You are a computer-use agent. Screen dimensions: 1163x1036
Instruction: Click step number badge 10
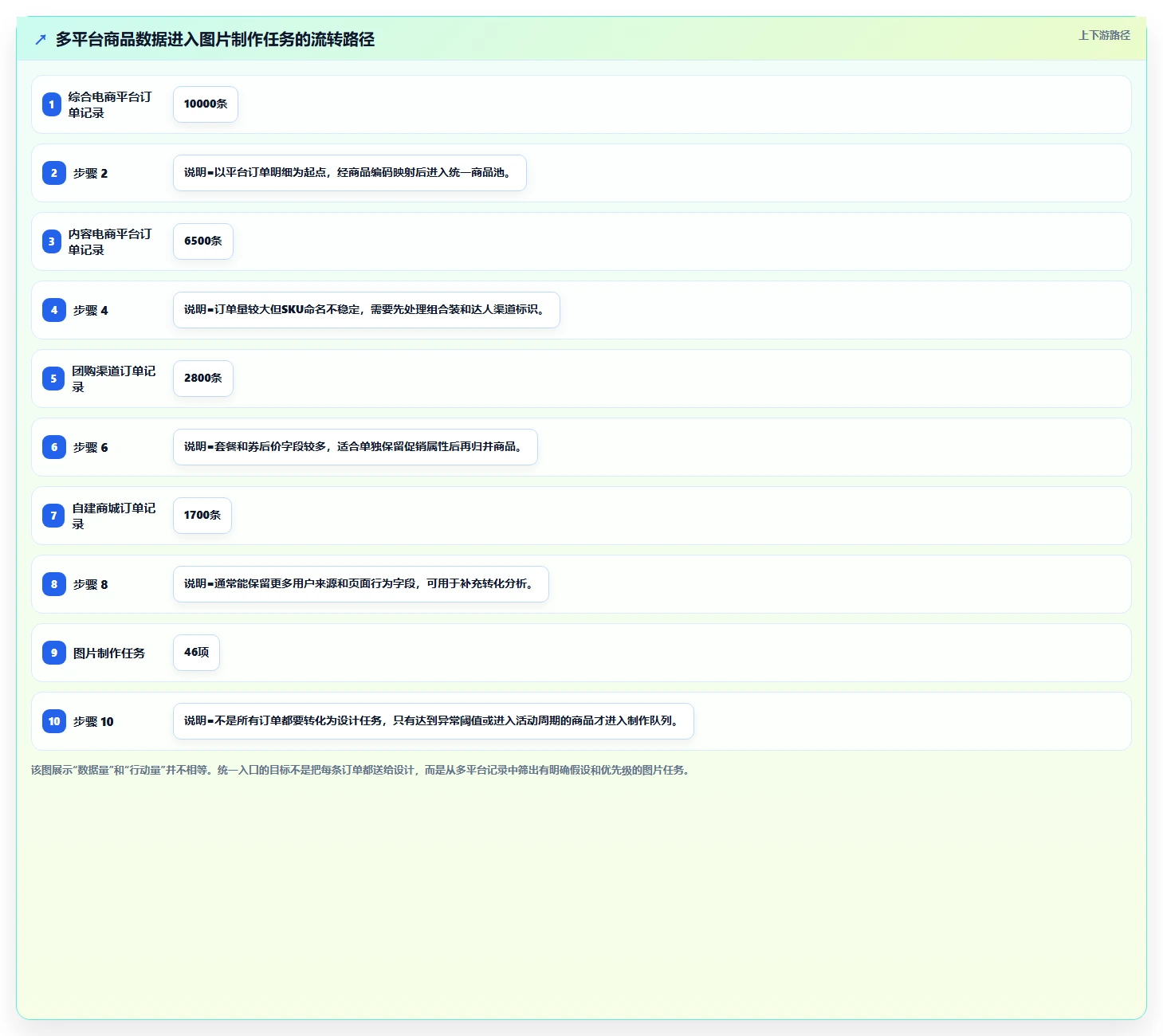(54, 721)
